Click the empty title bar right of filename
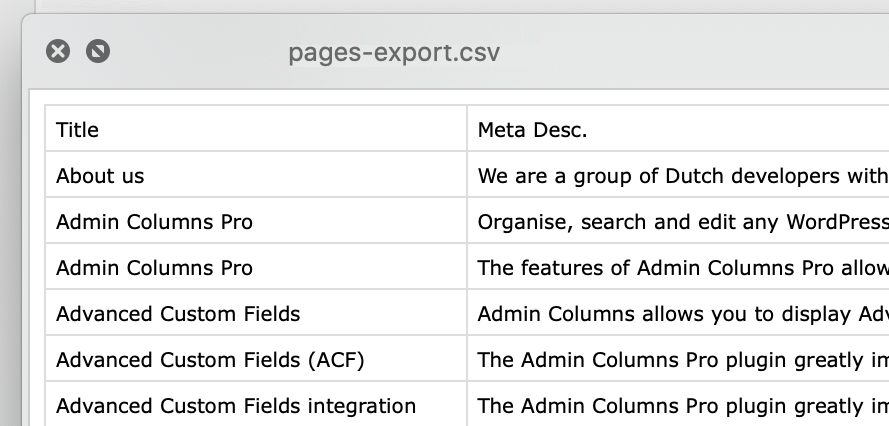This screenshot has width=889, height=426. [700, 51]
